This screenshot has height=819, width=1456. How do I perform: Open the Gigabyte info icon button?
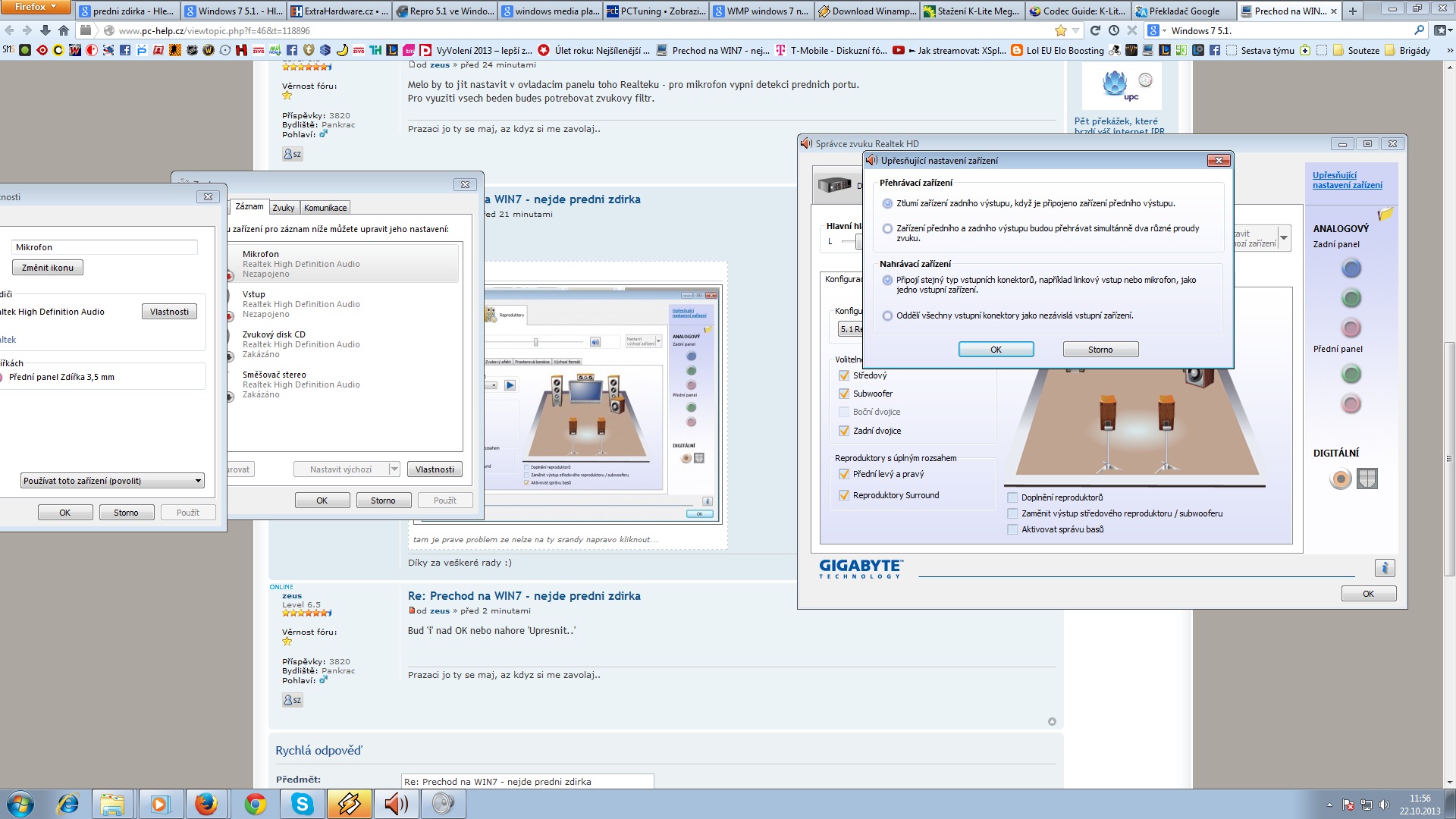(x=1384, y=567)
